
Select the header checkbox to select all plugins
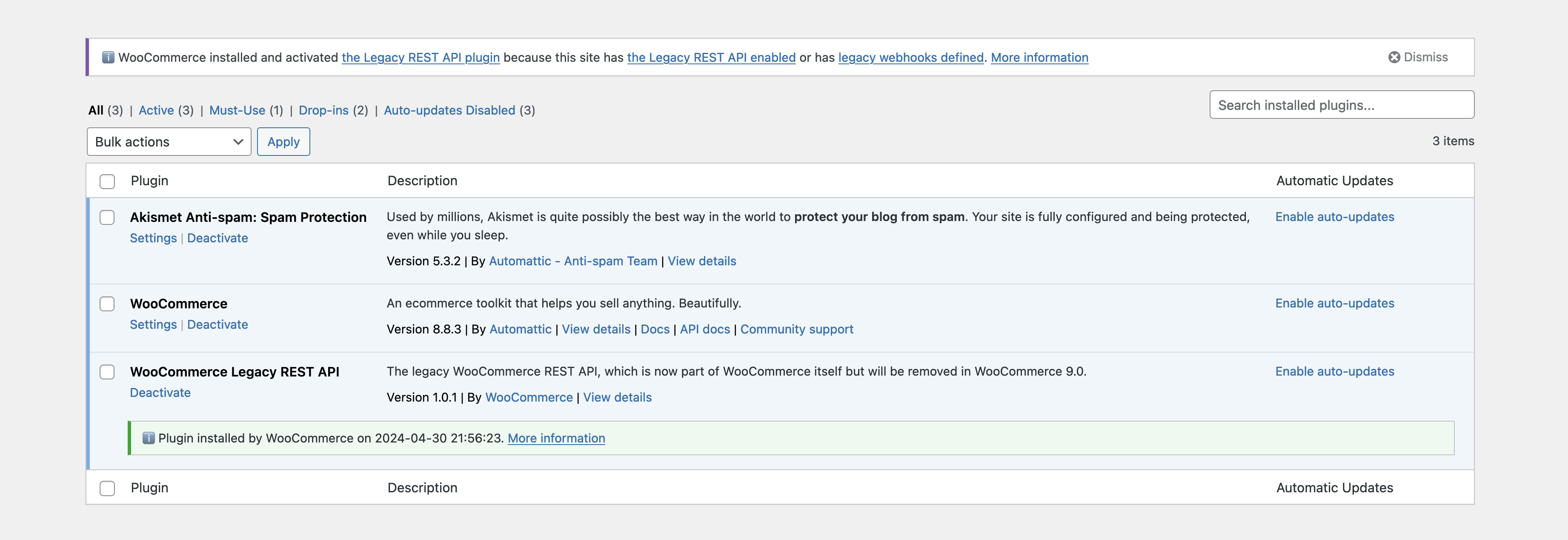coord(107,180)
